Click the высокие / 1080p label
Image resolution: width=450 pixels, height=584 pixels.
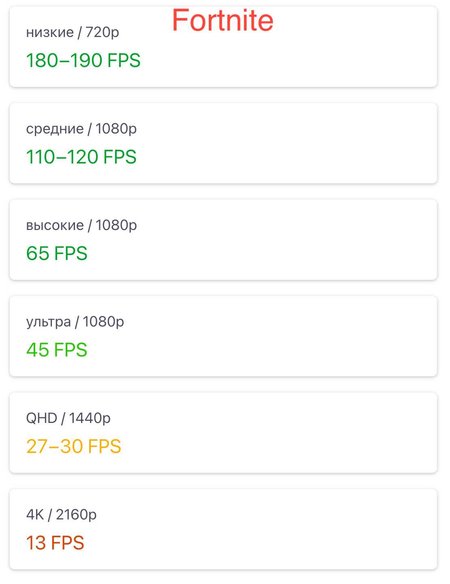point(81,225)
